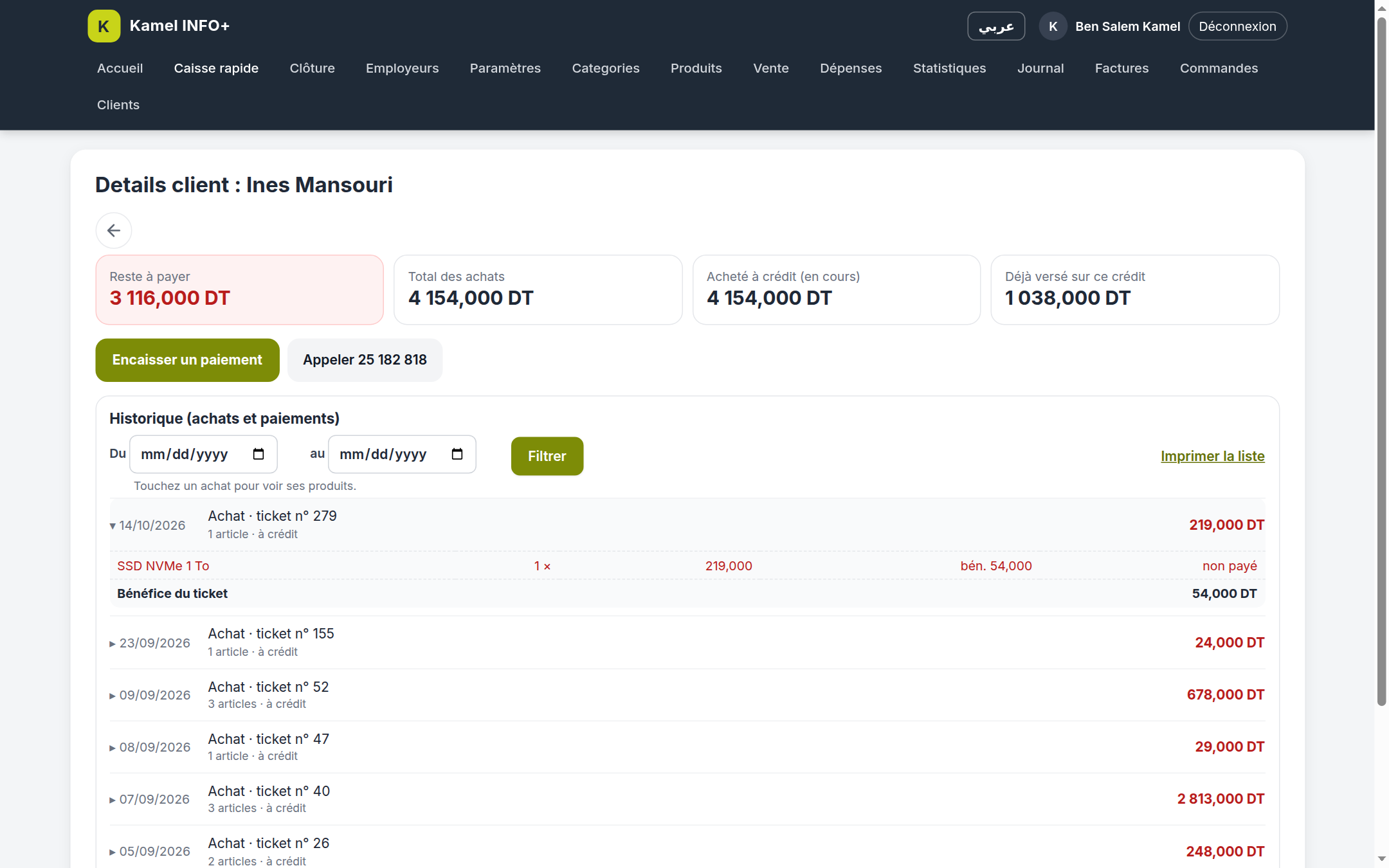Open the Journal page
Screen dimensions: 1389x868
coord(1040,68)
